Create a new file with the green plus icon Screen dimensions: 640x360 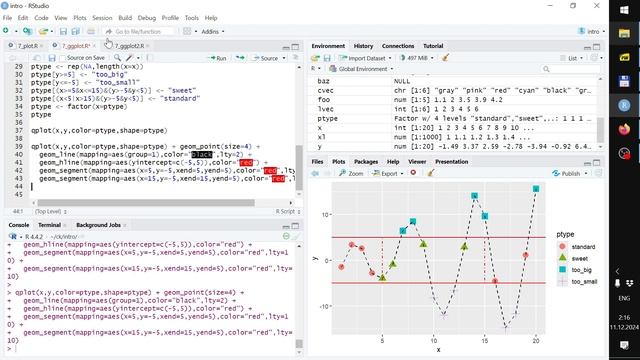click(6, 31)
